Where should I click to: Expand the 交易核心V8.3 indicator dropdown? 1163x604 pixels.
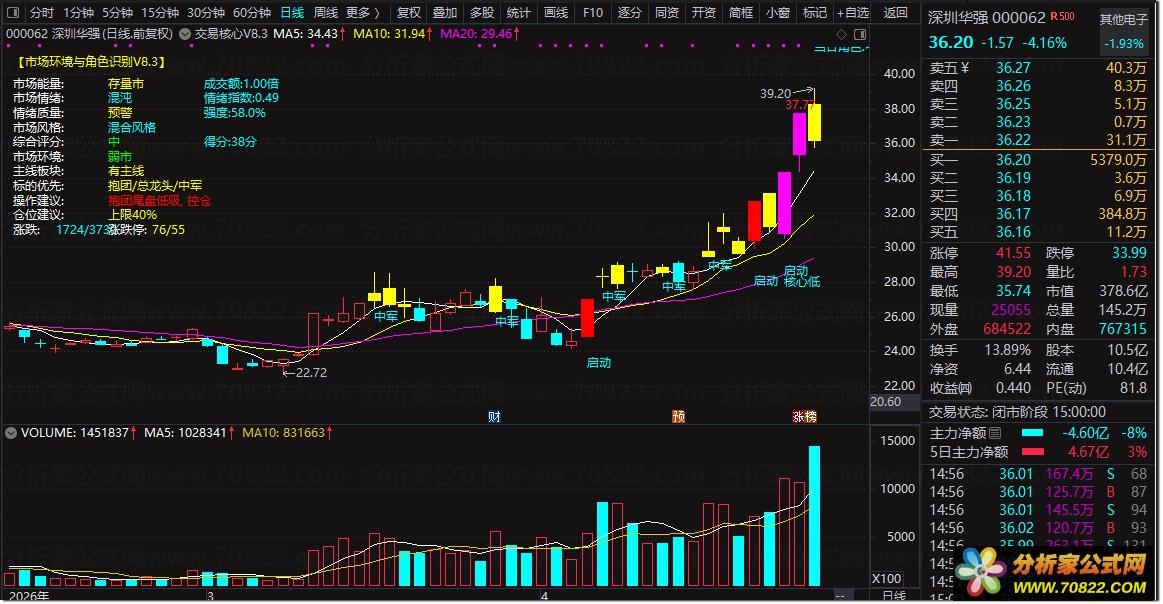click(x=185, y=34)
